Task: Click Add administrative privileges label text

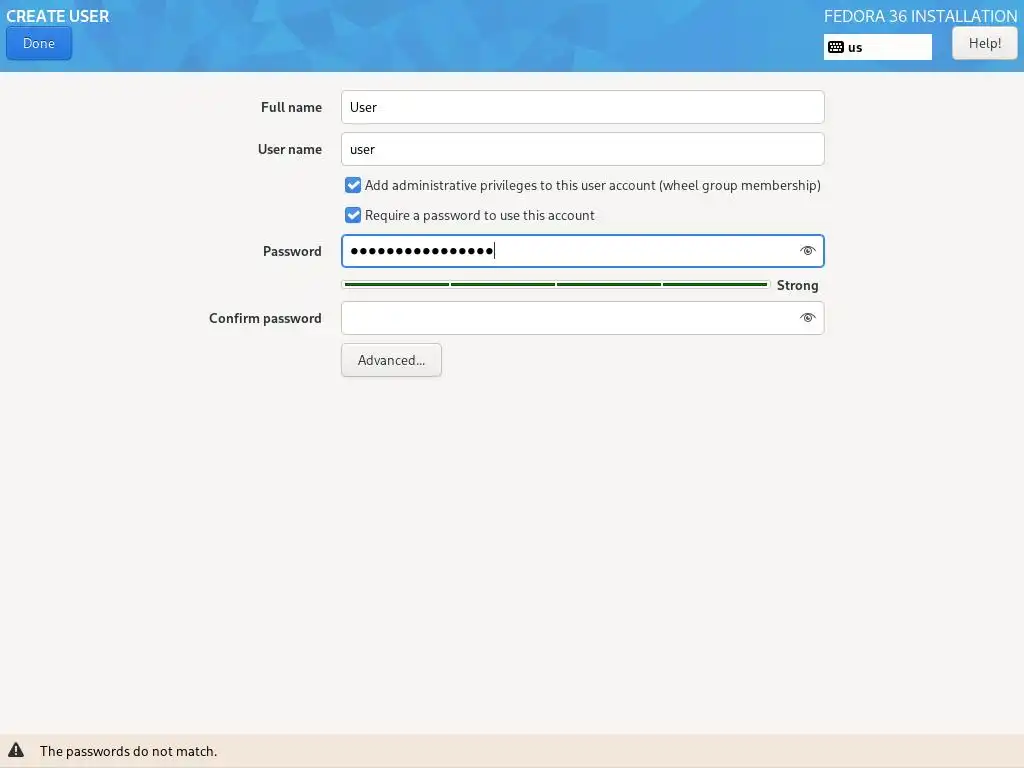Action: pos(592,185)
